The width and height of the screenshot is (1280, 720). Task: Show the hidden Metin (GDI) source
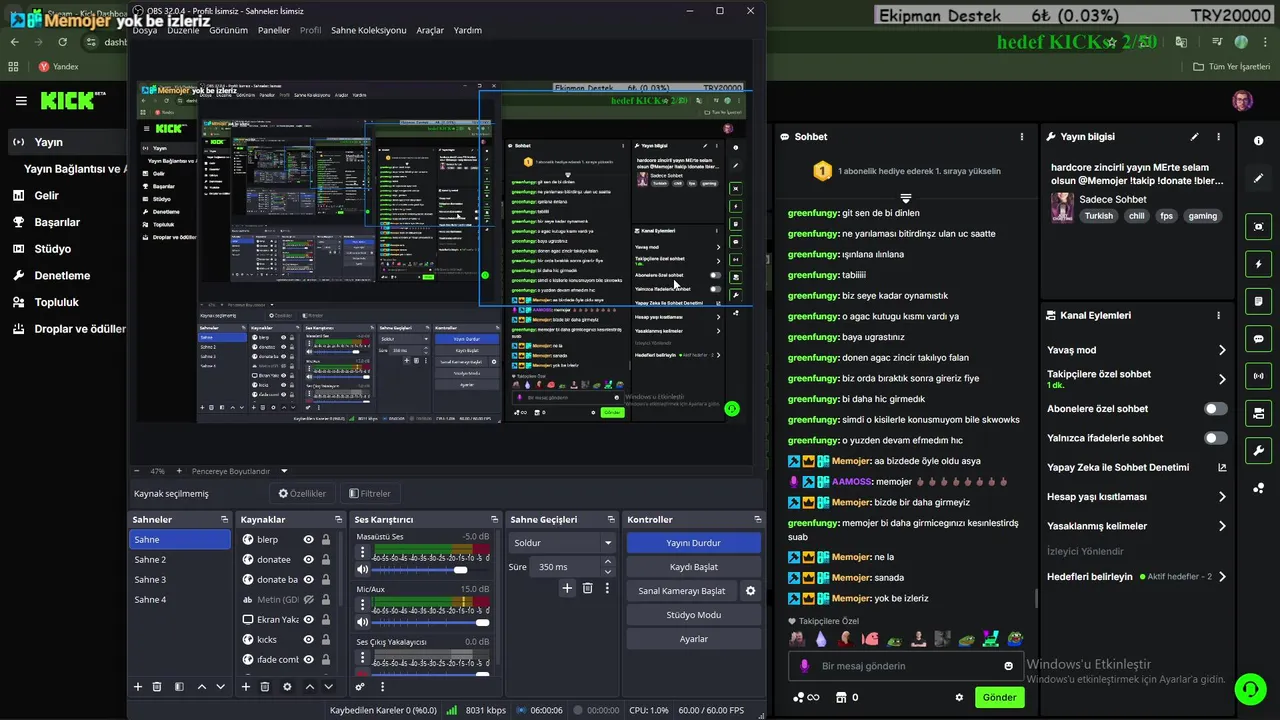point(308,599)
